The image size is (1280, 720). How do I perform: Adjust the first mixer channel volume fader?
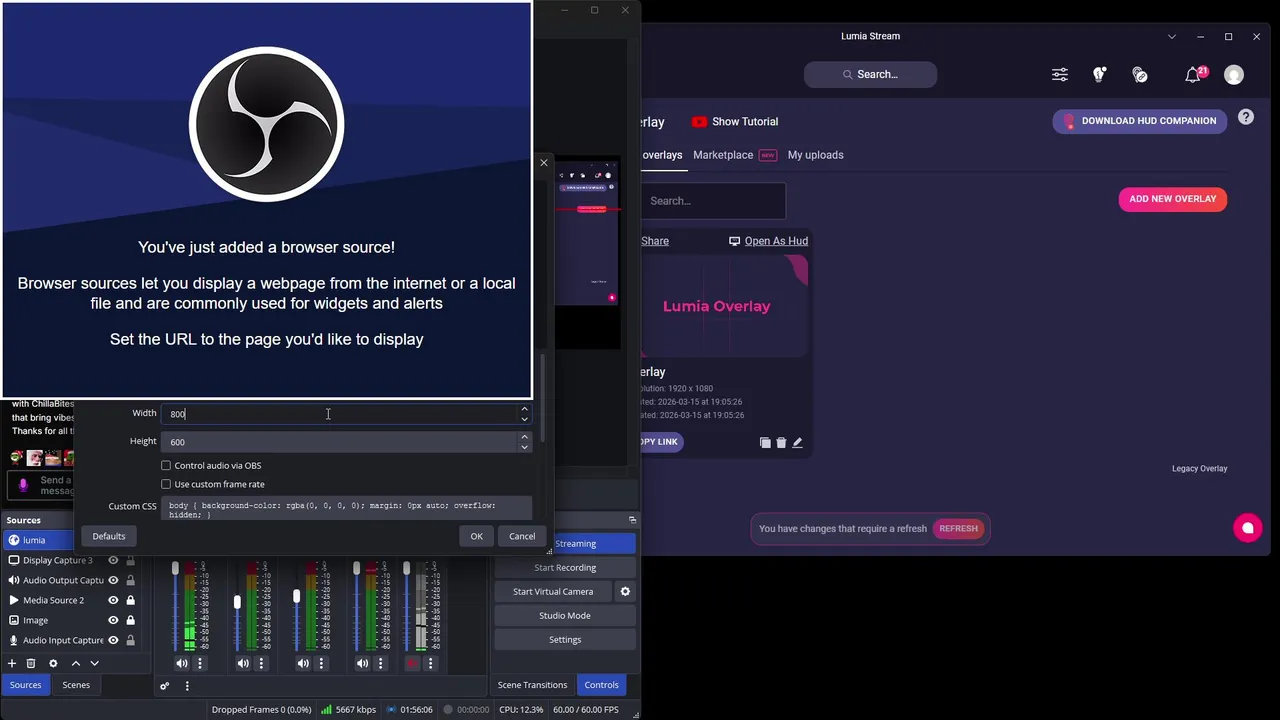[175, 569]
